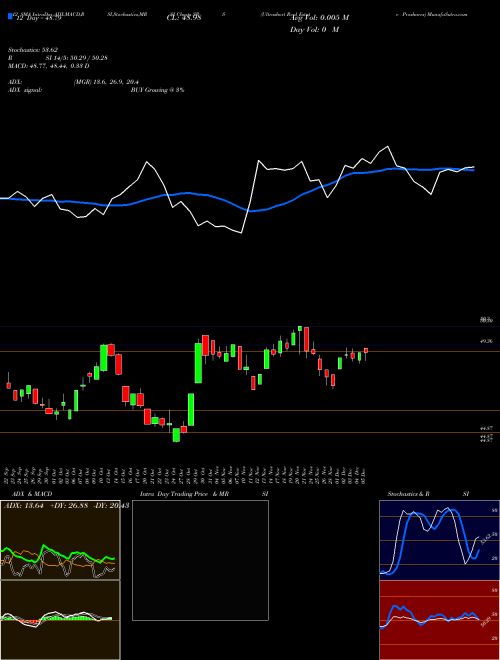Click the lowest green candlestick at the chart bottom

tap(176, 435)
